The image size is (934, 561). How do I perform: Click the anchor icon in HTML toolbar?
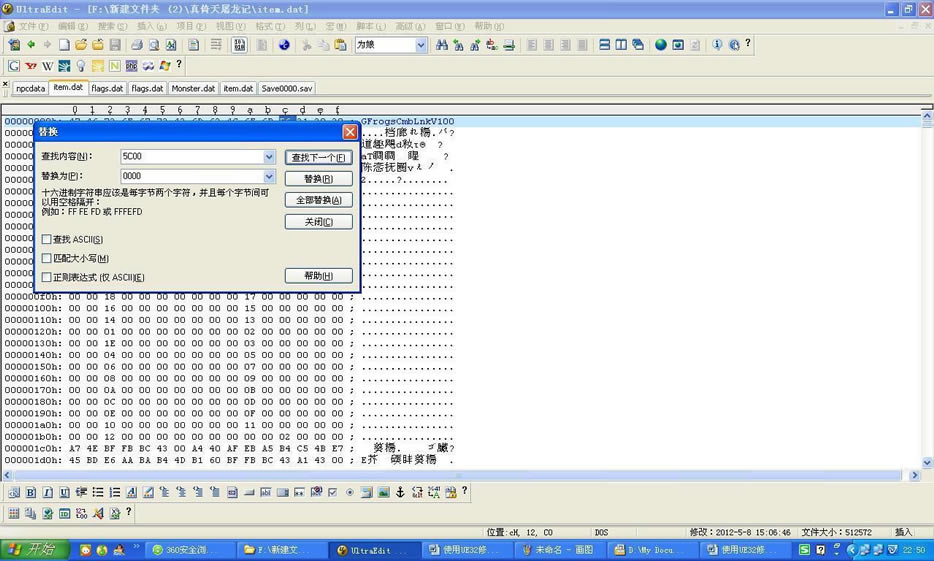point(400,492)
